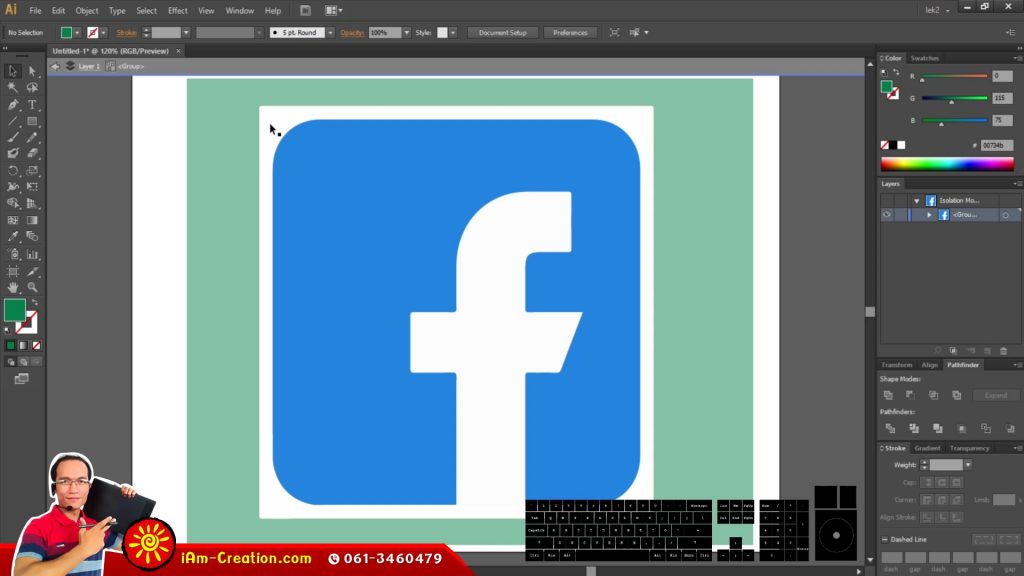1024x576 pixels.
Task: Open the Effect menu
Action: [x=178, y=10]
